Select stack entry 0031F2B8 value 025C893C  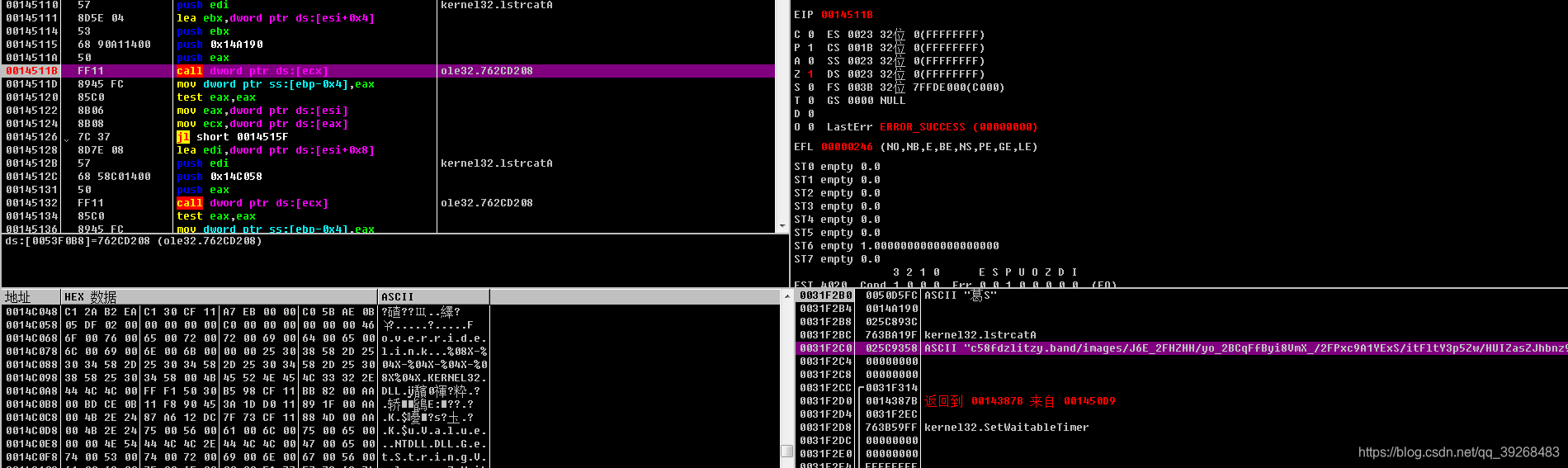[1182, 322]
